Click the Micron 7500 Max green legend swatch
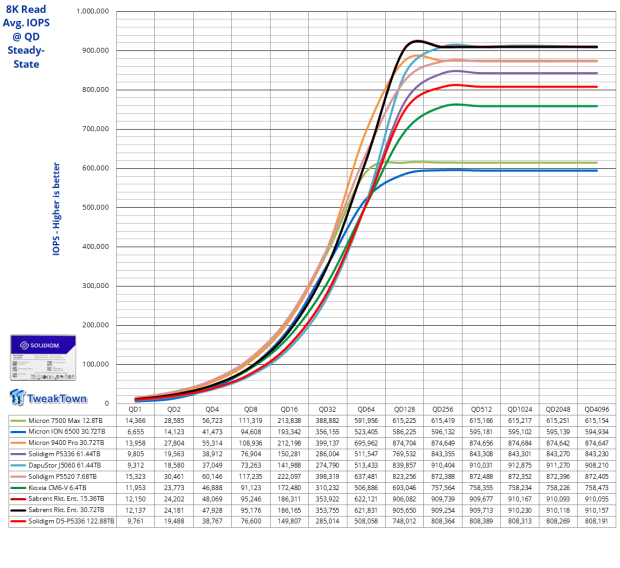The height and width of the screenshot is (568, 620). tap(18, 420)
